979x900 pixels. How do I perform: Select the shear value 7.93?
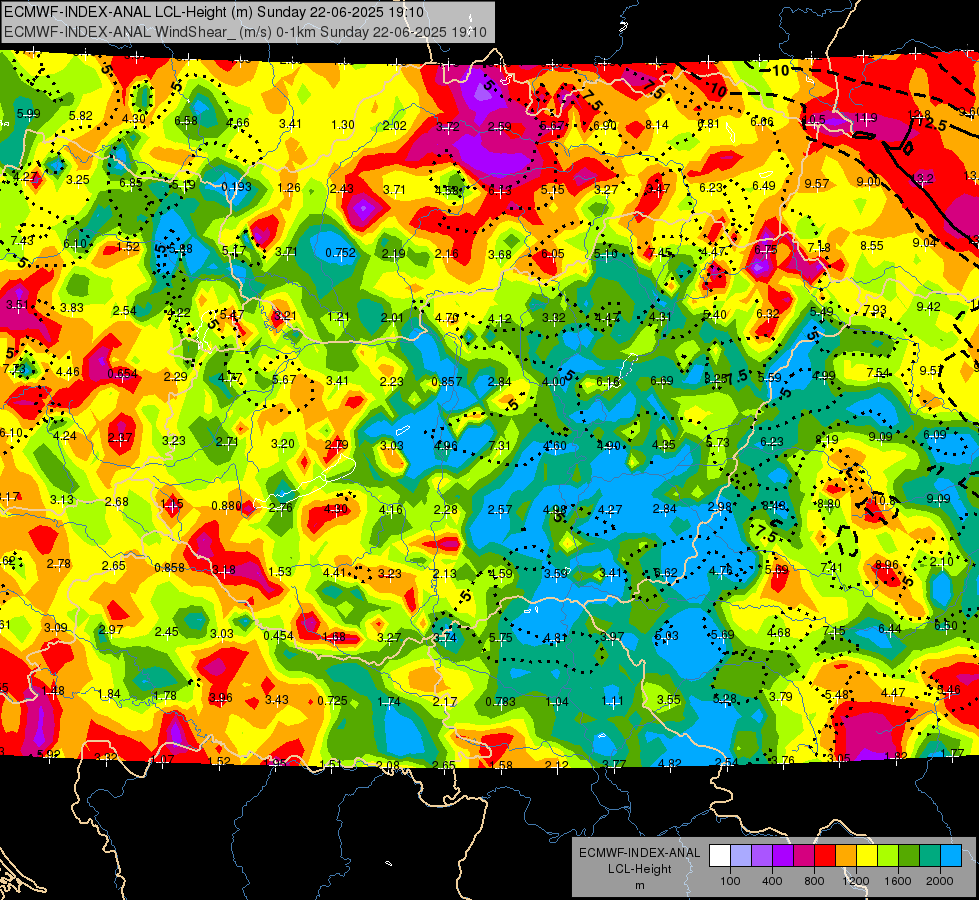click(875, 309)
